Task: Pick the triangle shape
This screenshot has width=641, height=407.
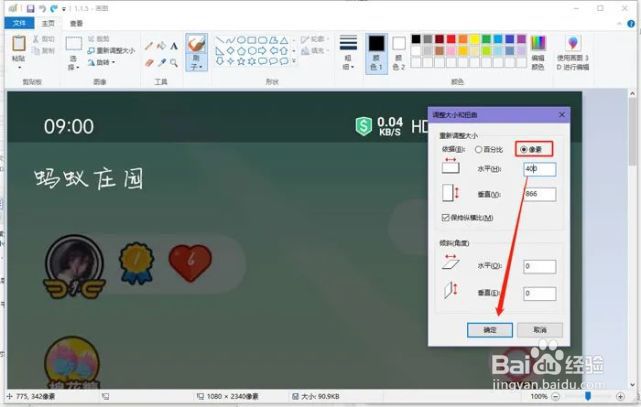Action: [284, 40]
